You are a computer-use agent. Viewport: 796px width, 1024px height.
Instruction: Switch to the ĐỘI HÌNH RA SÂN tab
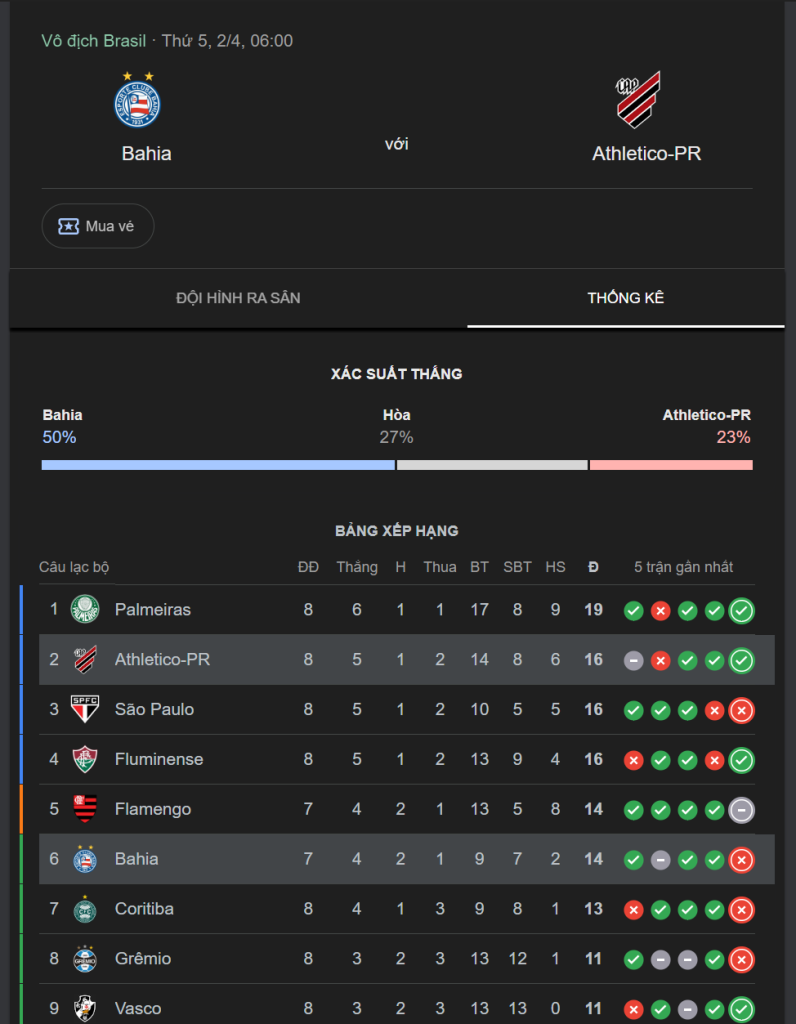(x=237, y=297)
